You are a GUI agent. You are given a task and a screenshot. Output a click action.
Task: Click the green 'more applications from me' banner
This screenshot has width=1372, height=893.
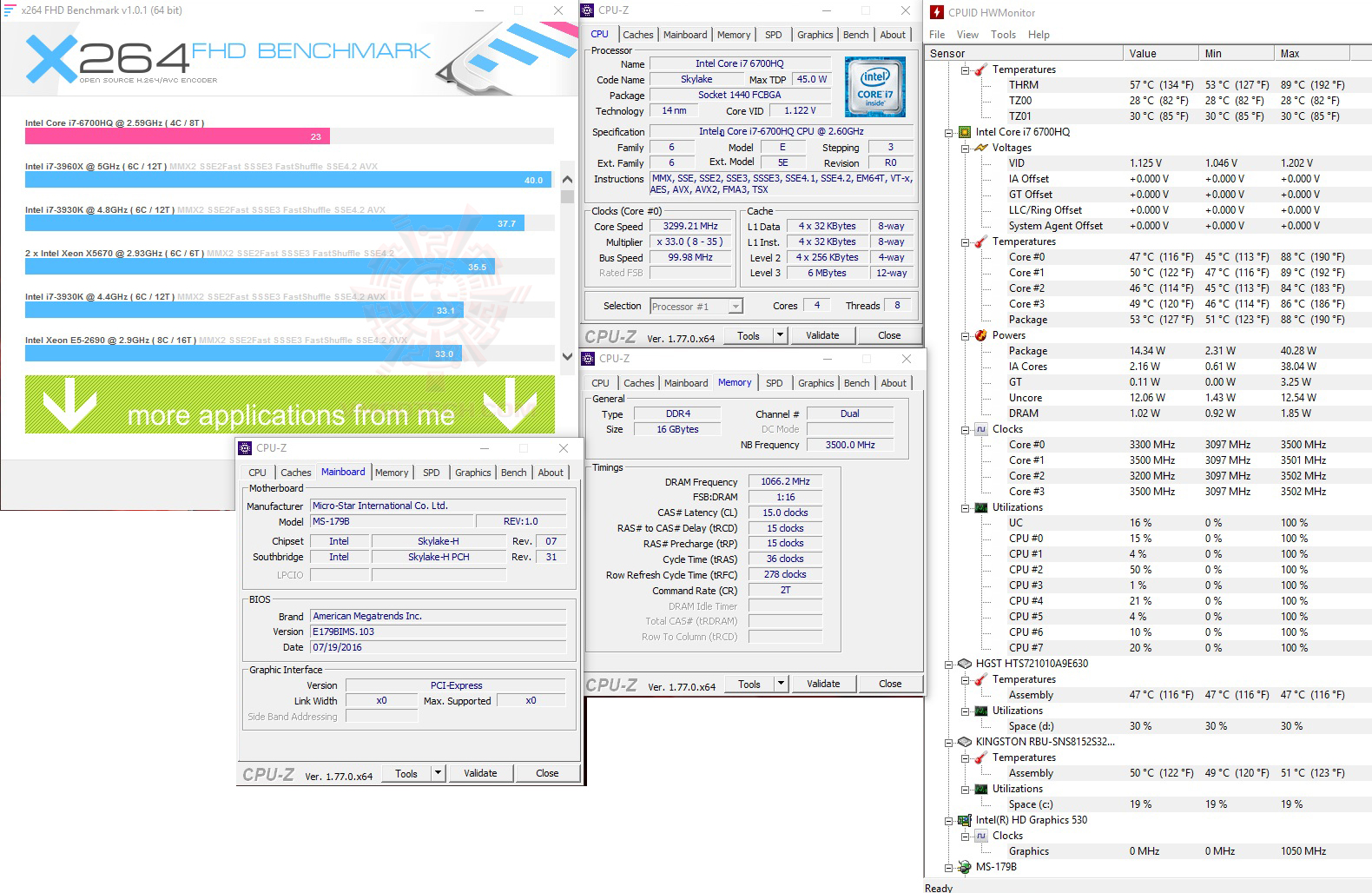(x=290, y=405)
